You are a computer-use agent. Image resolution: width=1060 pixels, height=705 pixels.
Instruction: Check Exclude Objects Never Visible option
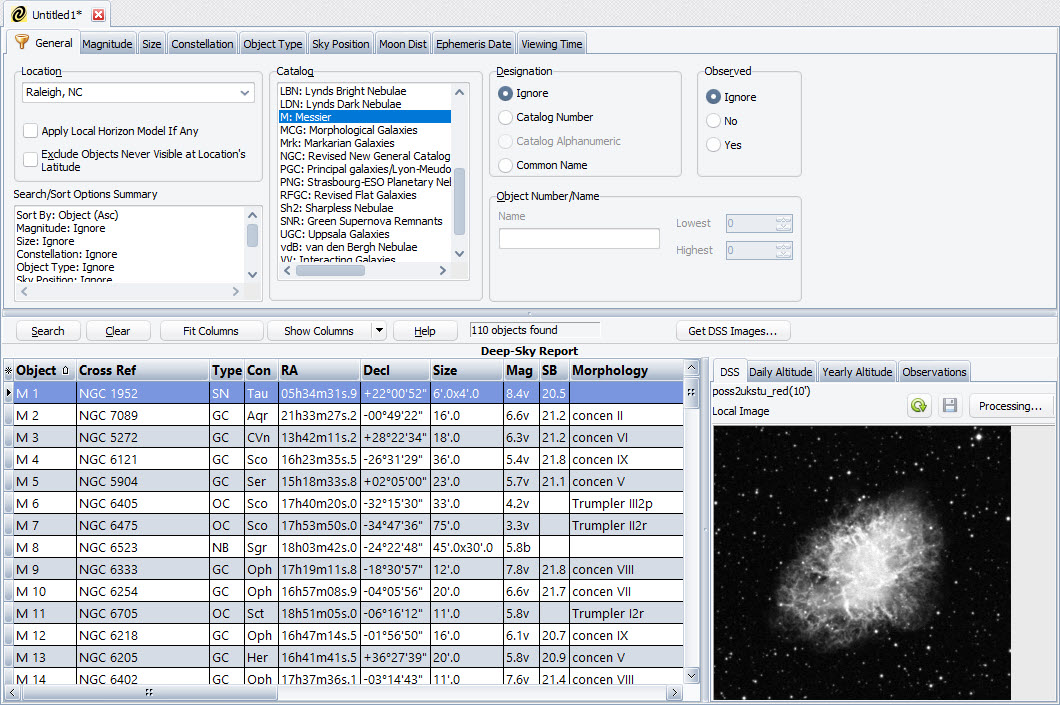[x=31, y=160]
